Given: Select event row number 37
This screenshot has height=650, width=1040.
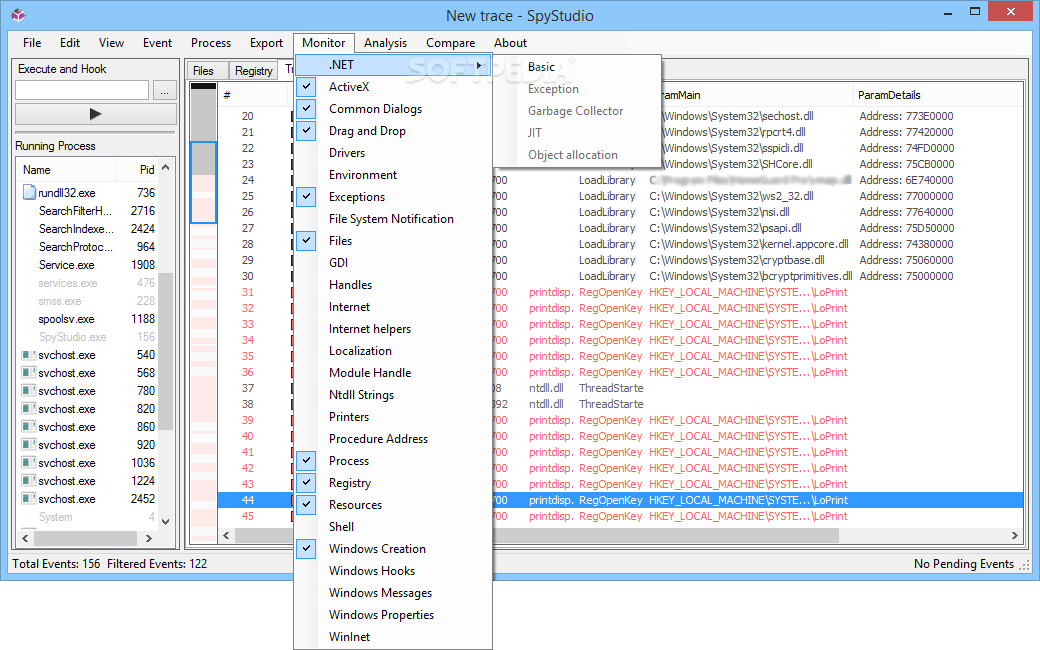Looking at the screenshot, I should tap(620, 388).
